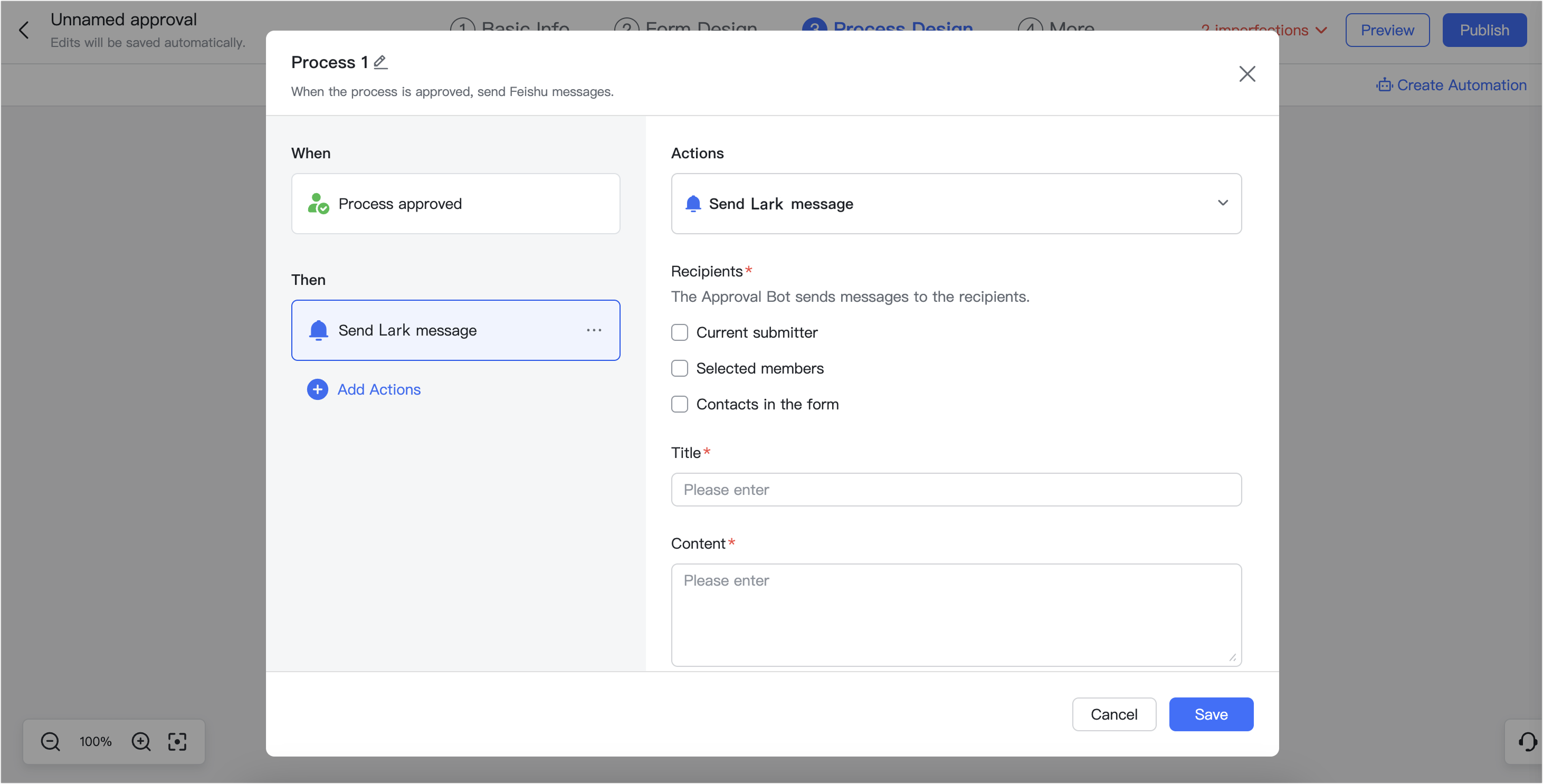Check the Selected members checkbox
Viewport: 1543px width, 784px height.
tap(679, 368)
